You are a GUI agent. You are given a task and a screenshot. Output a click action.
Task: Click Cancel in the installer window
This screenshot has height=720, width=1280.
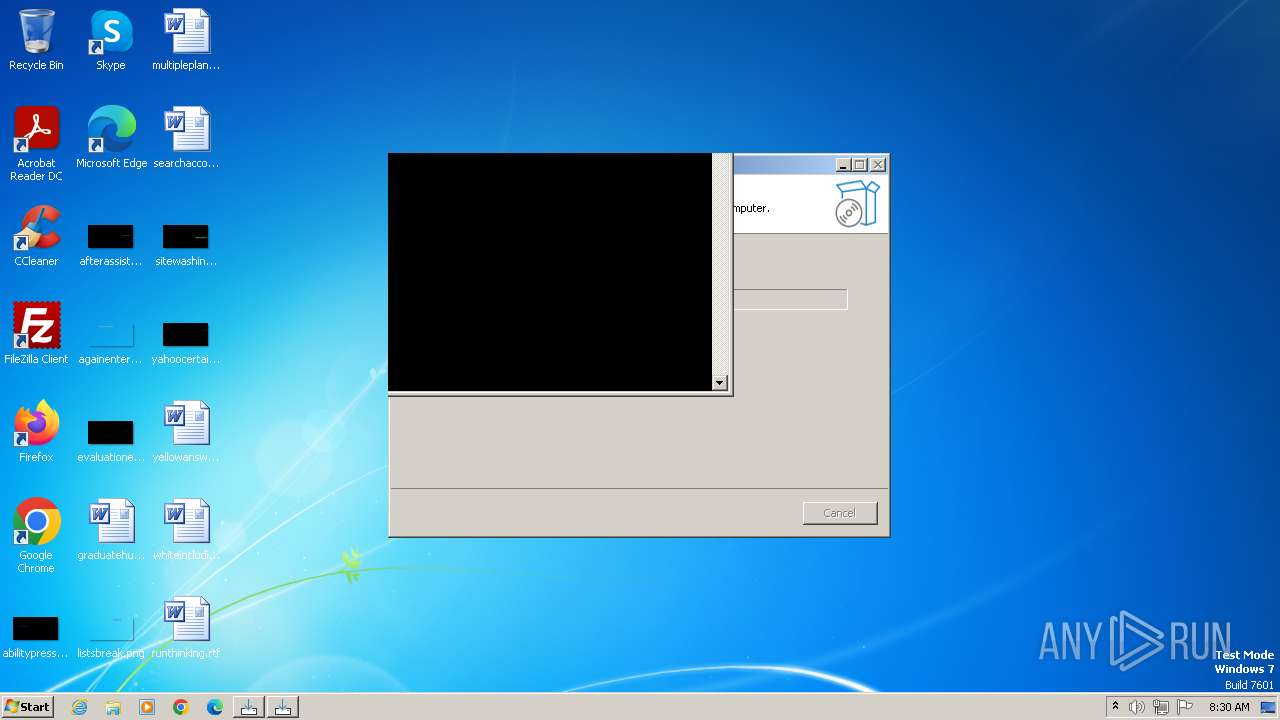(x=840, y=513)
